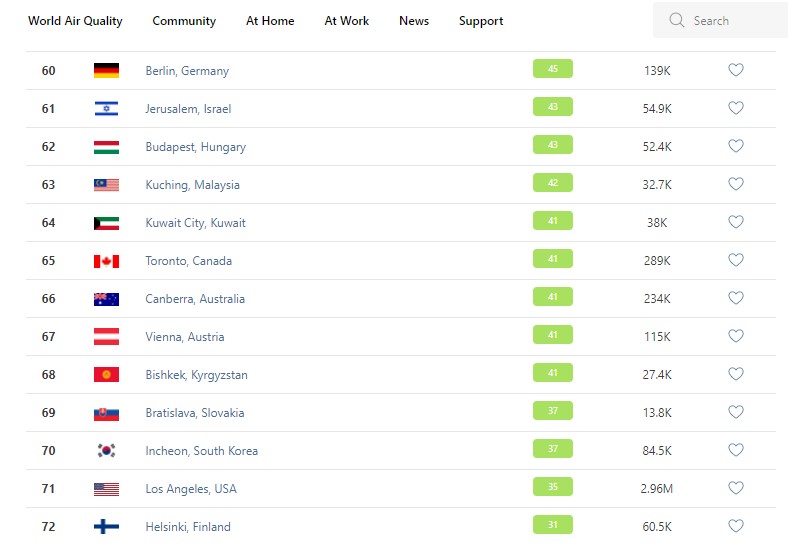Viewport: 788px width, 544px height.
Task: Open the At Home menu
Action: [270, 21]
